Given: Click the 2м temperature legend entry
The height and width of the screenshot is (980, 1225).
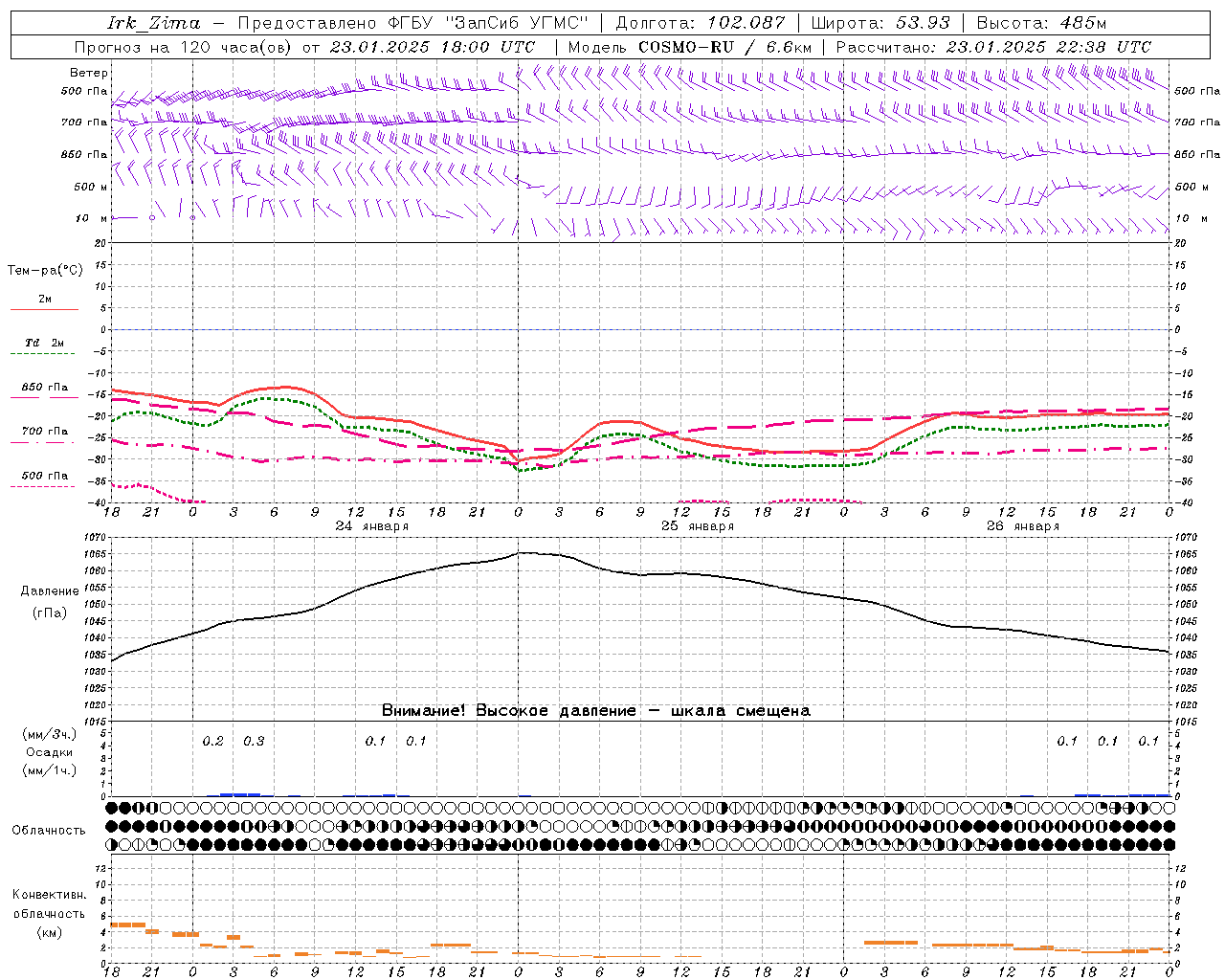Looking at the screenshot, I should [x=45, y=300].
